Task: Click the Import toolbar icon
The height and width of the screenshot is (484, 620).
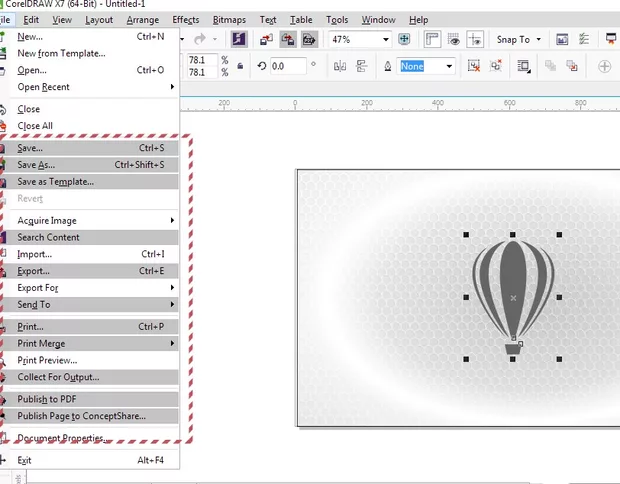Action: (x=266, y=39)
